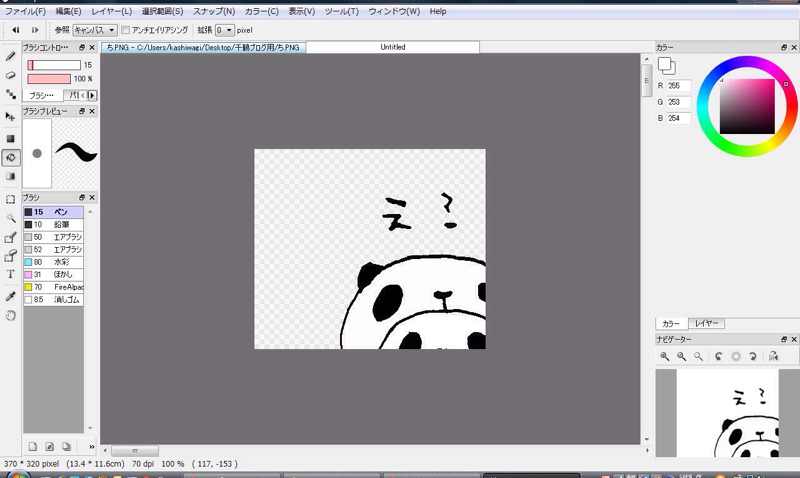Select the Move tool arrow icon
This screenshot has height=478, width=800.
click(x=10, y=116)
